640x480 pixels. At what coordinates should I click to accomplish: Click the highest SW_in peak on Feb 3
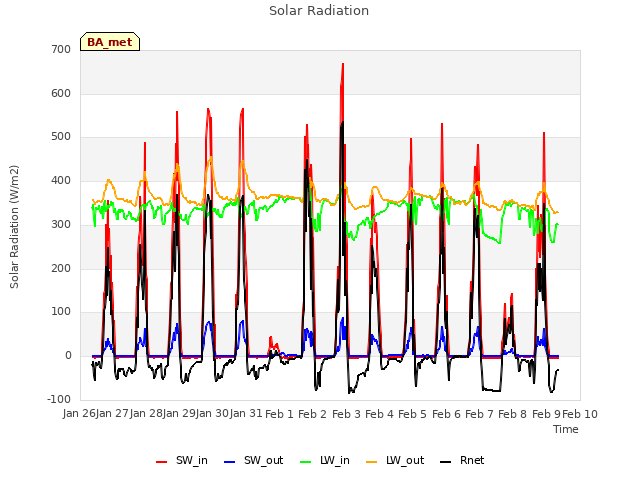tap(343, 64)
